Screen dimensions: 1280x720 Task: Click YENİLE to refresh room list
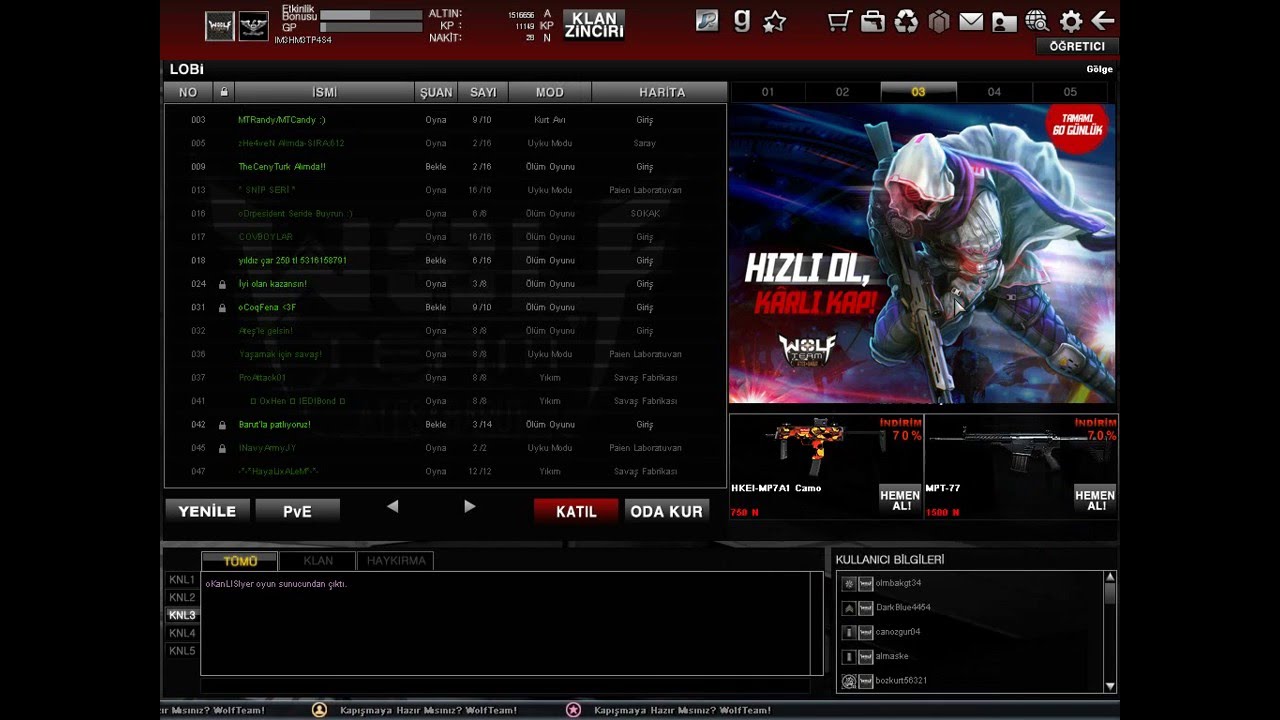click(207, 511)
